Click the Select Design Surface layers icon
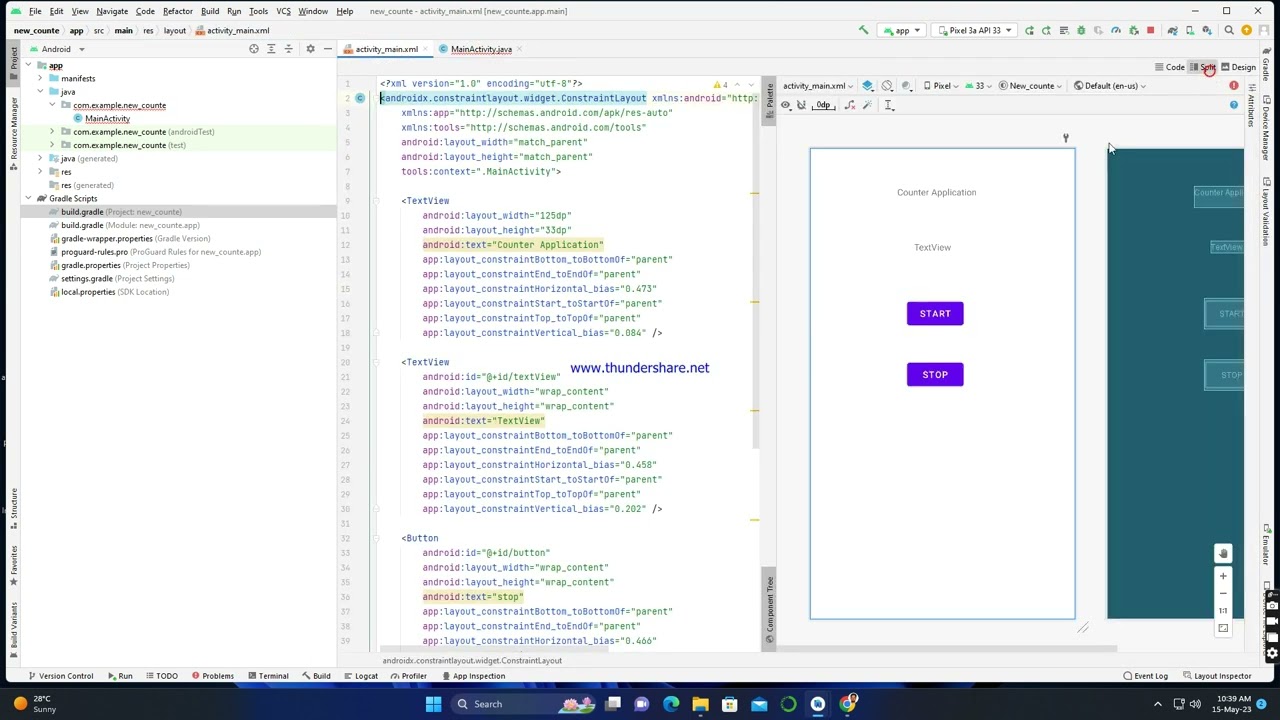This screenshot has height=720, width=1280. 868,86
